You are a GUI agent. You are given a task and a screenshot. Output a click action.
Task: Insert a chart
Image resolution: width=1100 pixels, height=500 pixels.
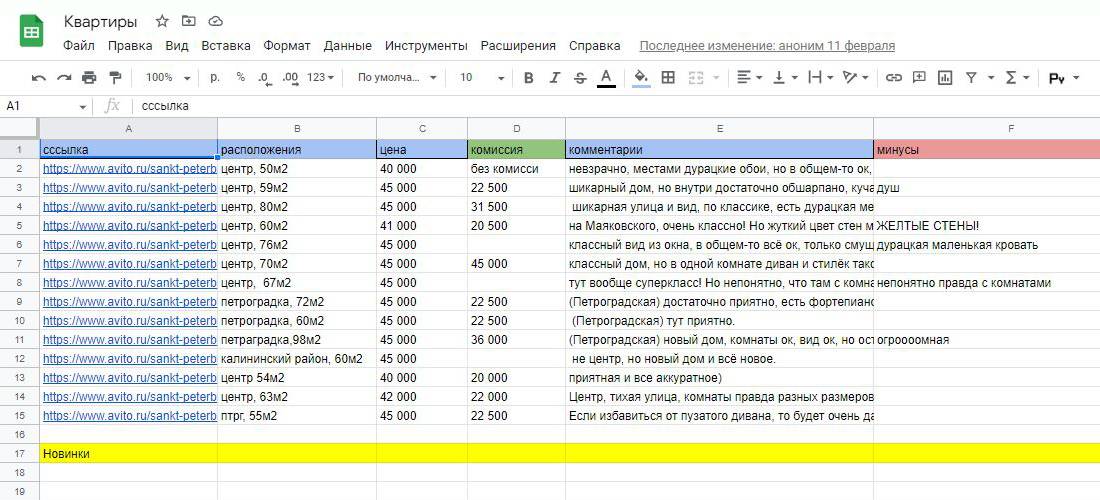click(x=945, y=77)
